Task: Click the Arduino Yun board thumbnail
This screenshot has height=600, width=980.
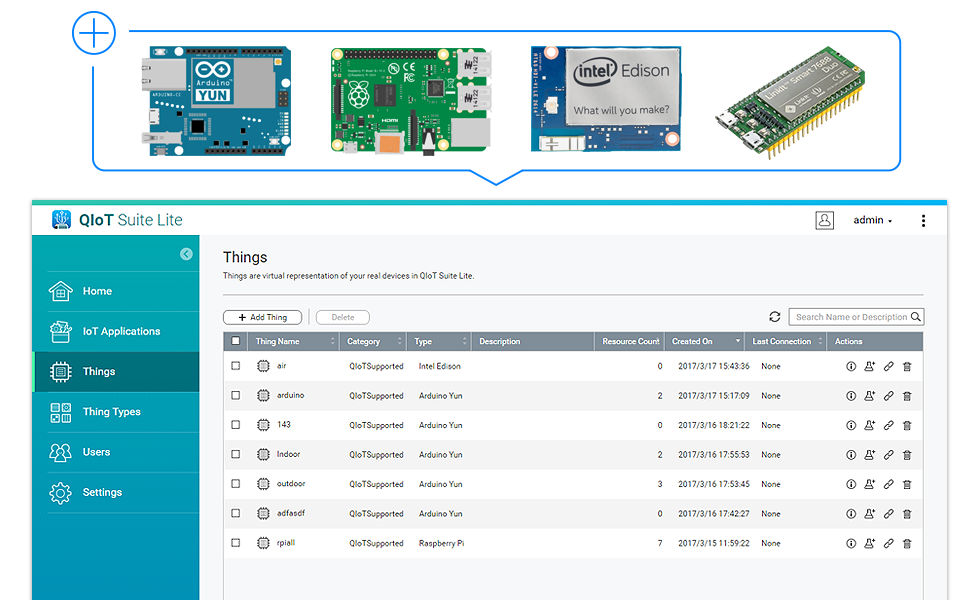Action: tap(216, 101)
